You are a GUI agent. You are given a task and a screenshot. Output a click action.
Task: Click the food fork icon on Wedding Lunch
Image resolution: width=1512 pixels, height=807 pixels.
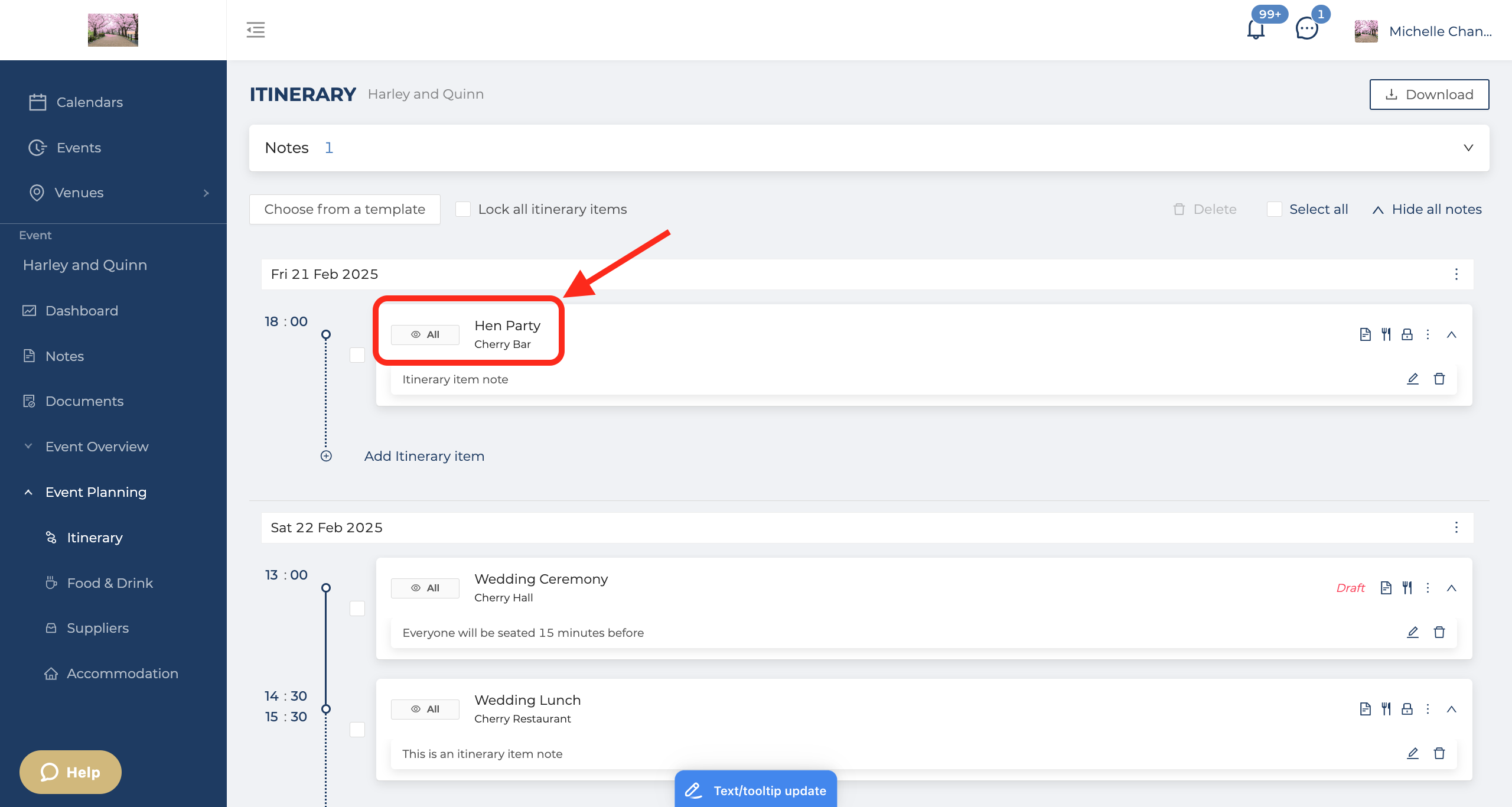tap(1386, 709)
